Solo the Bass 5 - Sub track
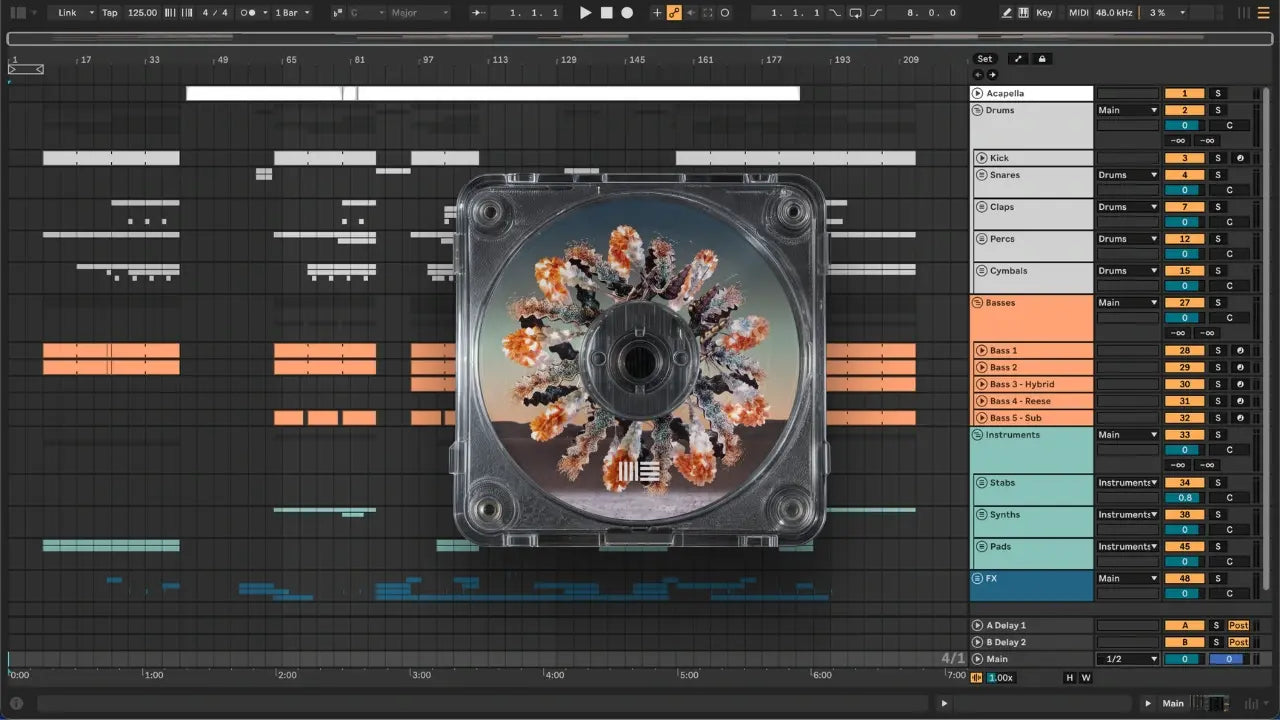Viewport: 1280px width, 720px height. [1218, 418]
